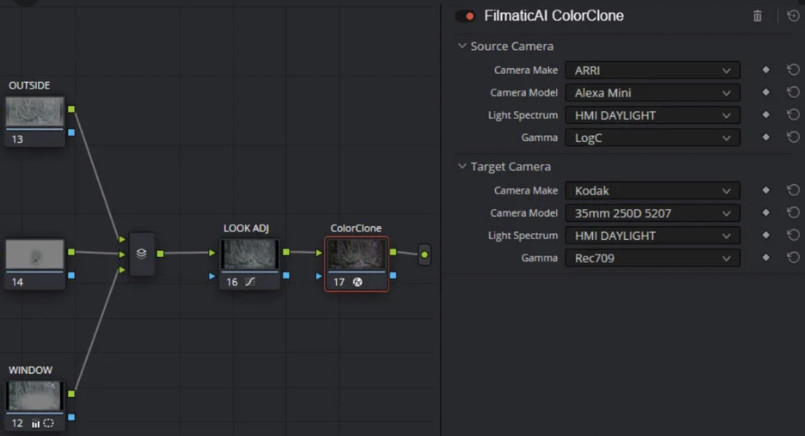Delete the FilmaticAI ColorClone effect via trash icon
The image size is (805, 436).
(x=757, y=16)
